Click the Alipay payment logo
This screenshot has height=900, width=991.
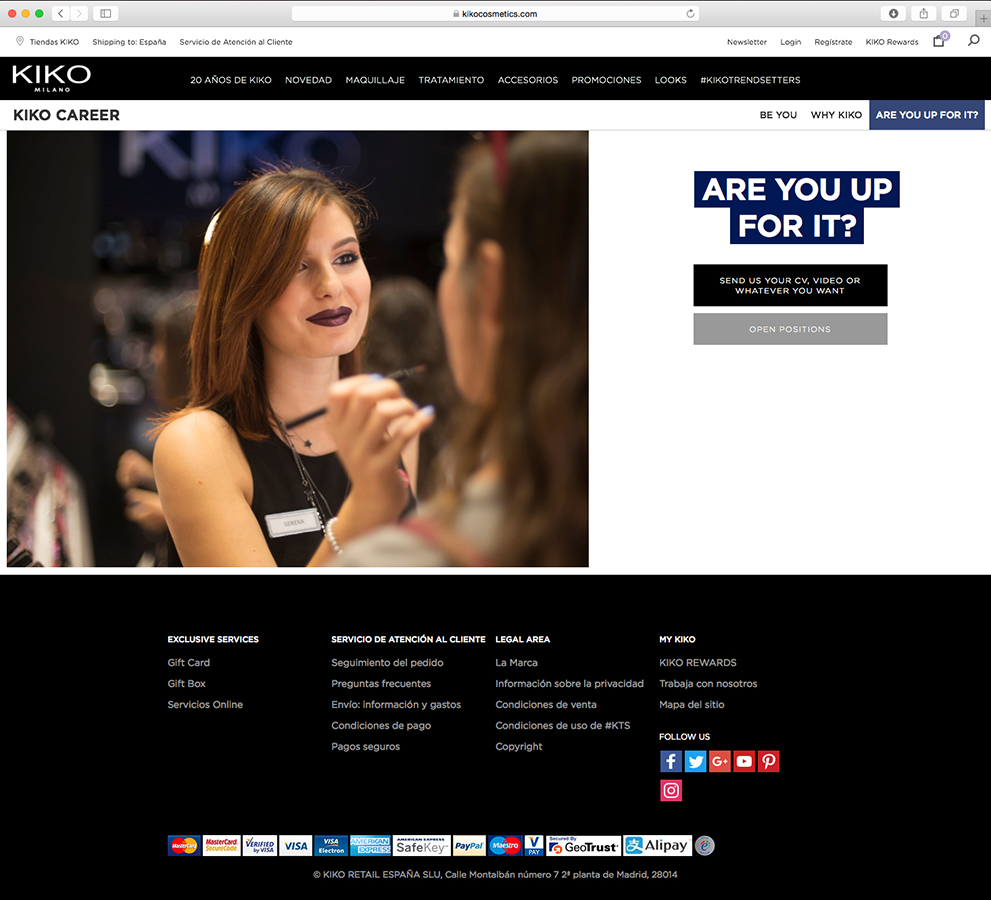(x=657, y=846)
